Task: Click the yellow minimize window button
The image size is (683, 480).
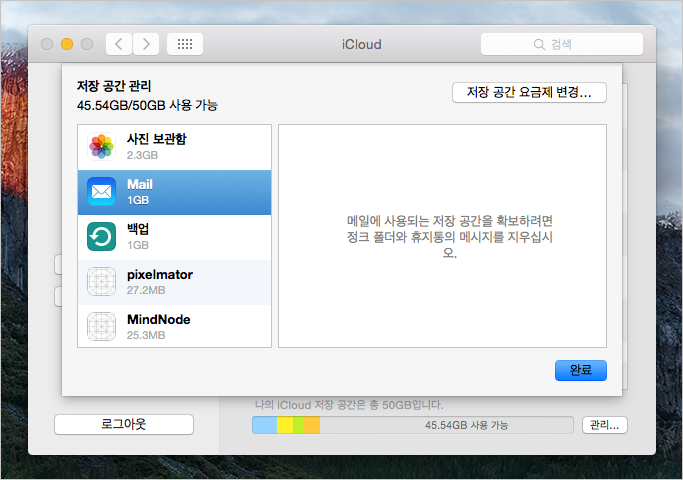Action: click(x=67, y=44)
